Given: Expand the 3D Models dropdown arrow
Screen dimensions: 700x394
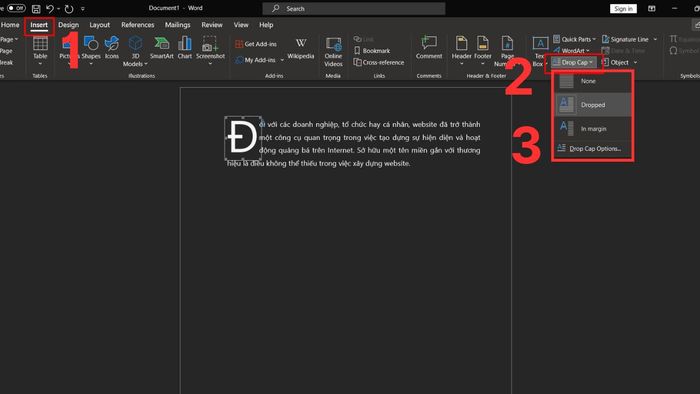Looking at the screenshot, I should pyautogui.click(x=146, y=64).
